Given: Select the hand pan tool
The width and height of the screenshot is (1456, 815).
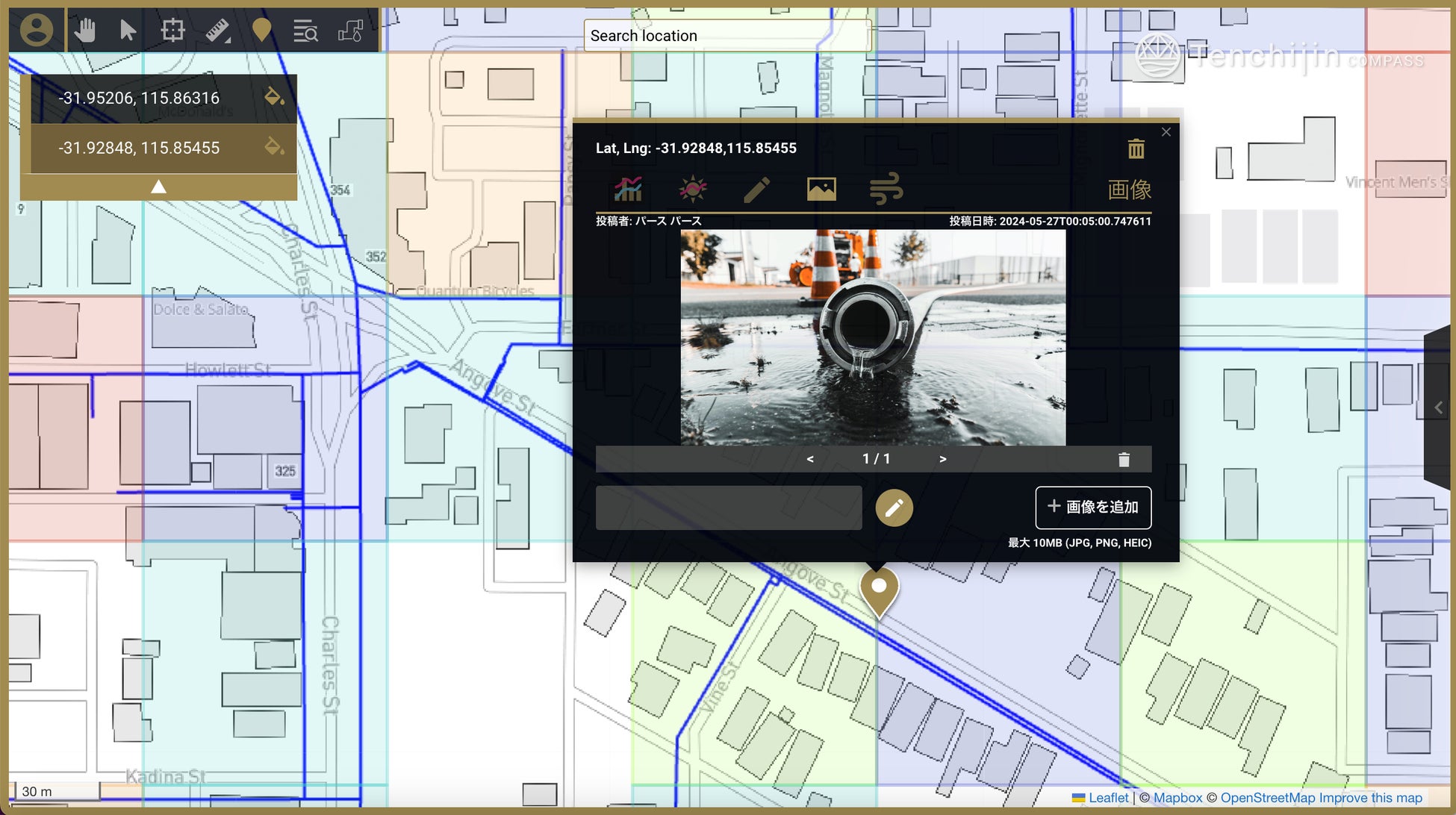Looking at the screenshot, I should click(x=85, y=31).
